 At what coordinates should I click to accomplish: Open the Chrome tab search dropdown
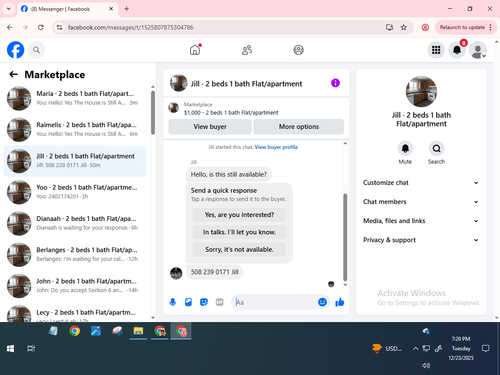9,9
